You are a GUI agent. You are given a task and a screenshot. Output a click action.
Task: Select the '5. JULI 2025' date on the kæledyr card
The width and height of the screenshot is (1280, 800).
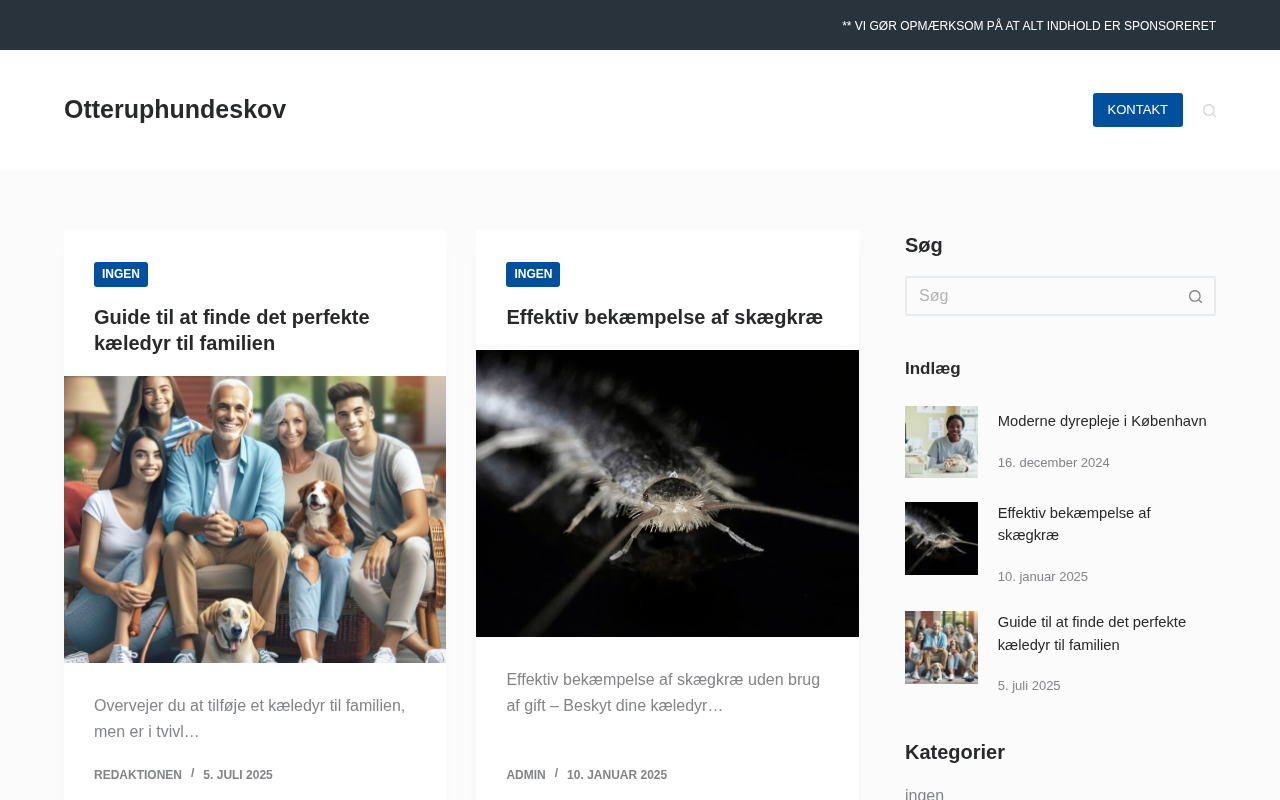[x=238, y=775]
